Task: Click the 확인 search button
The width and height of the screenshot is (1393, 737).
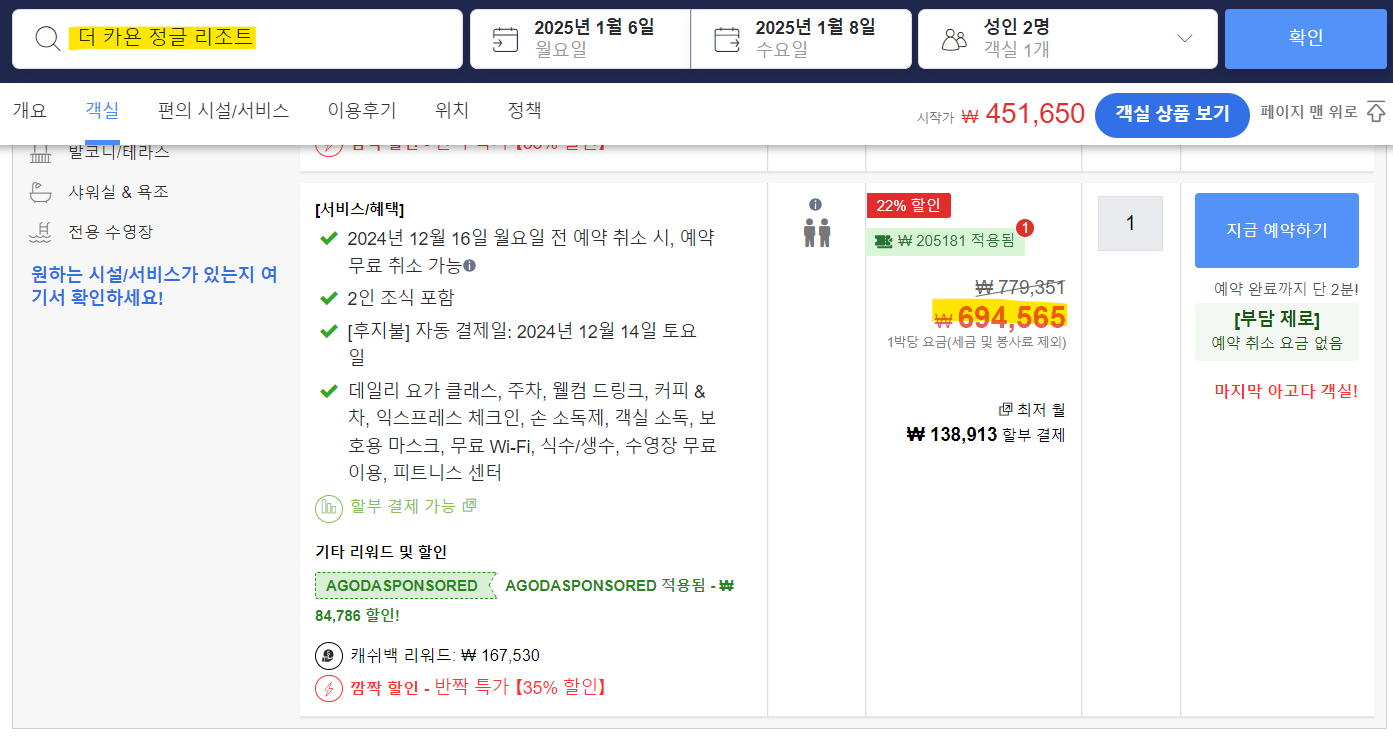Action: pyautogui.click(x=1306, y=39)
